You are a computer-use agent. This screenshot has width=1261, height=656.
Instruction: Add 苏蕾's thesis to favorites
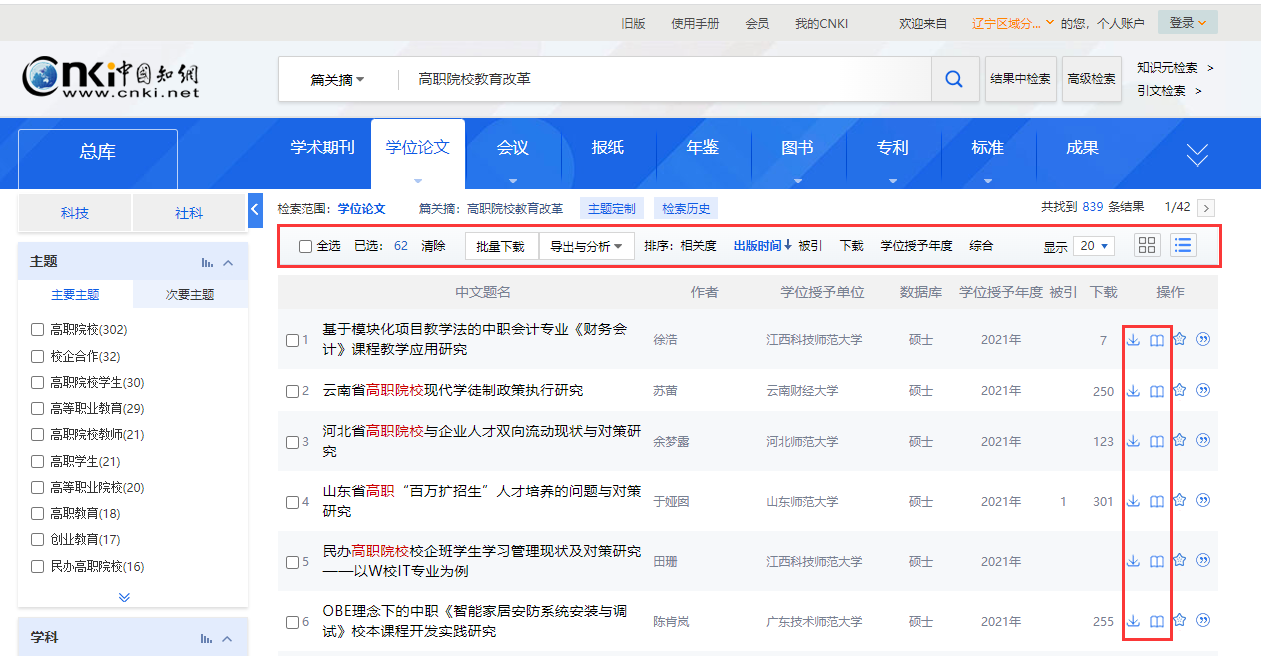coord(1179,390)
